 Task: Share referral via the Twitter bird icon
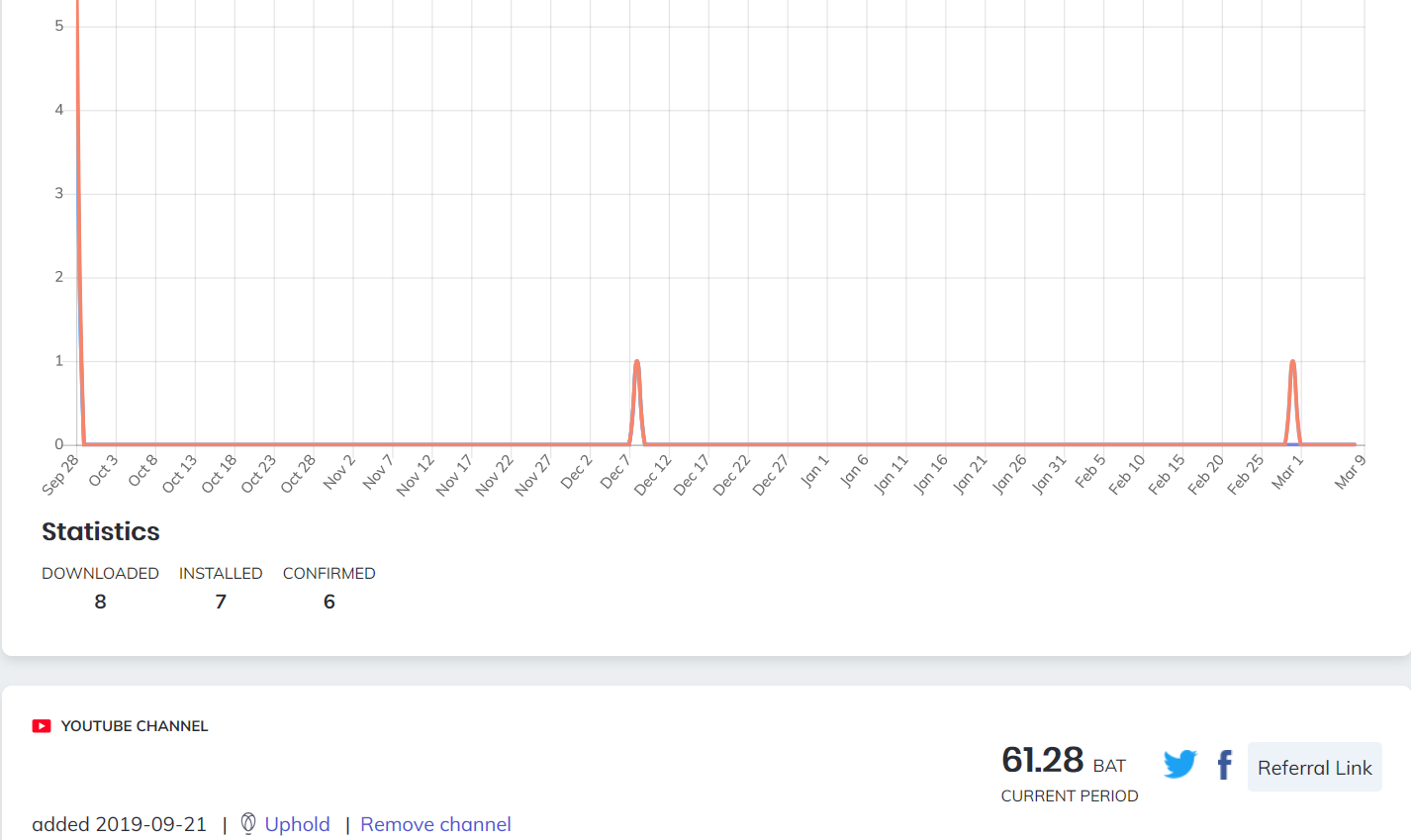click(x=1179, y=765)
